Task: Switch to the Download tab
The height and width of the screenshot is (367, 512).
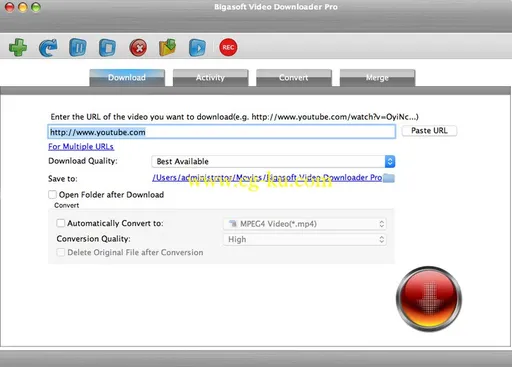Action: (x=127, y=78)
